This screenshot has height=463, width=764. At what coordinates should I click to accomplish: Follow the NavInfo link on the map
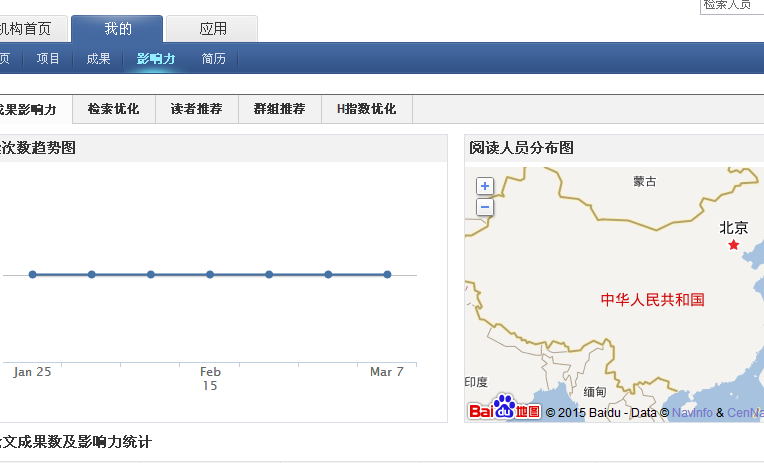(692, 413)
